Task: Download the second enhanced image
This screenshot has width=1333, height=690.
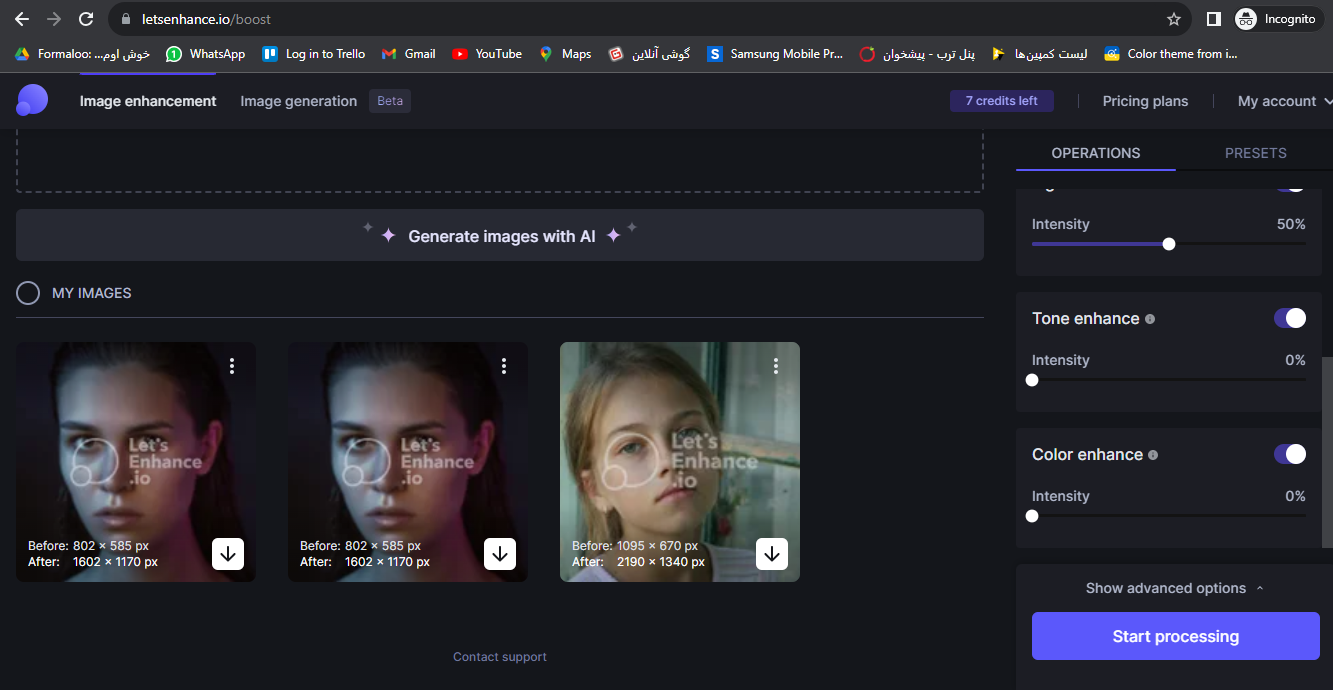Action: tap(500, 554)
